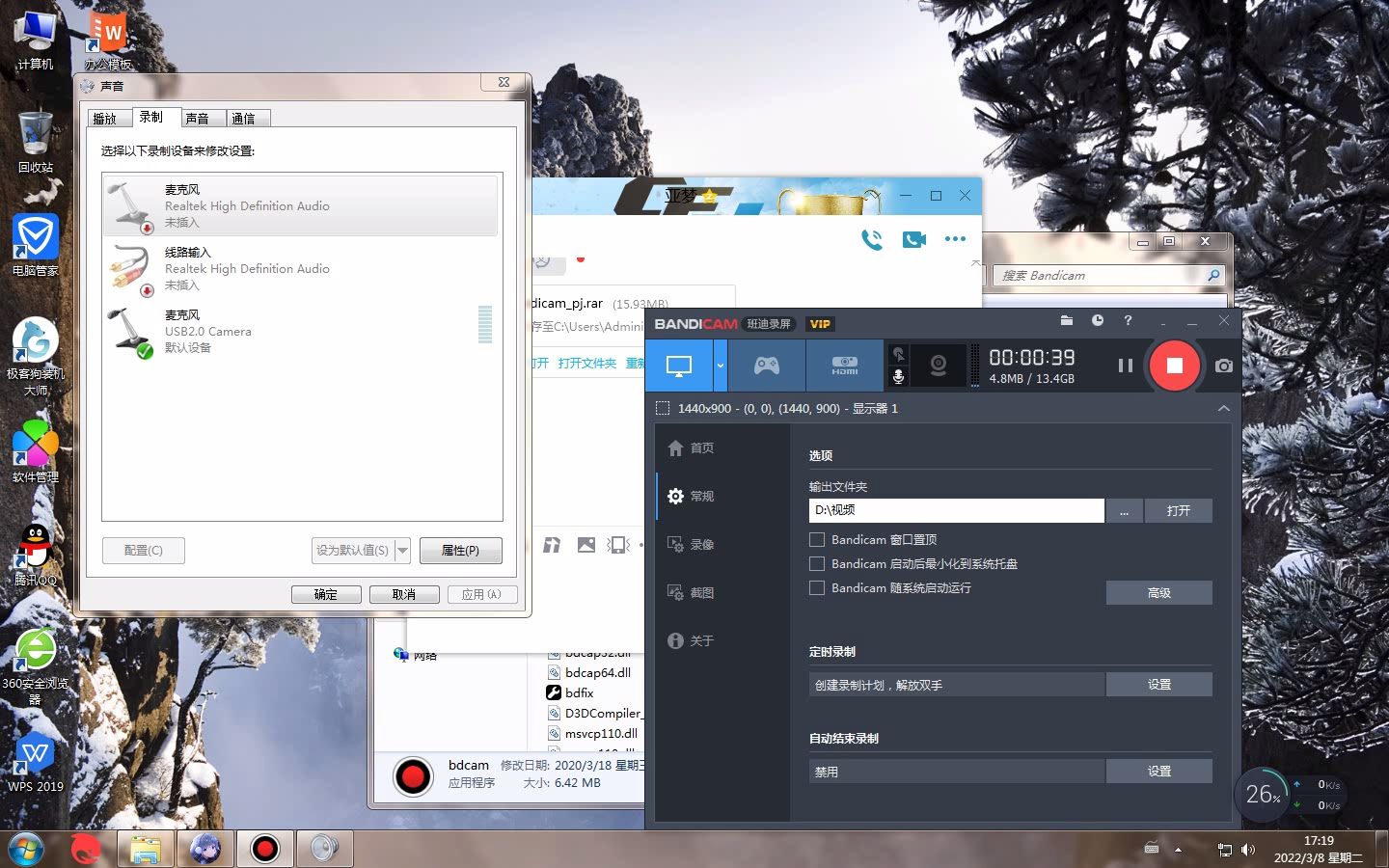Image resolution: width=1389 pixels, height=868 pixels.
Task: Open the 关于 about section
Action: click(692, 640)
